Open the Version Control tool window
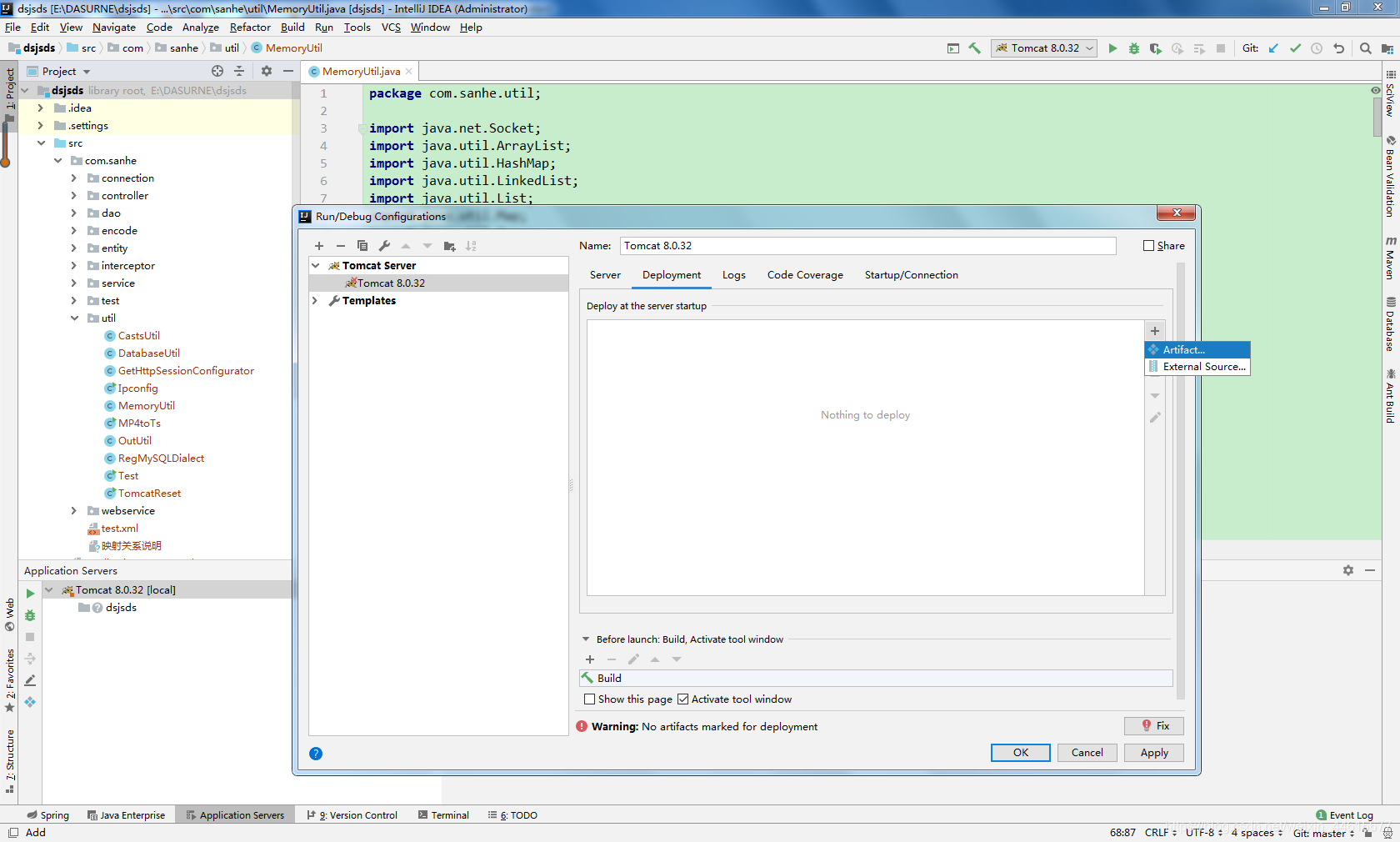 pos(352,815)
